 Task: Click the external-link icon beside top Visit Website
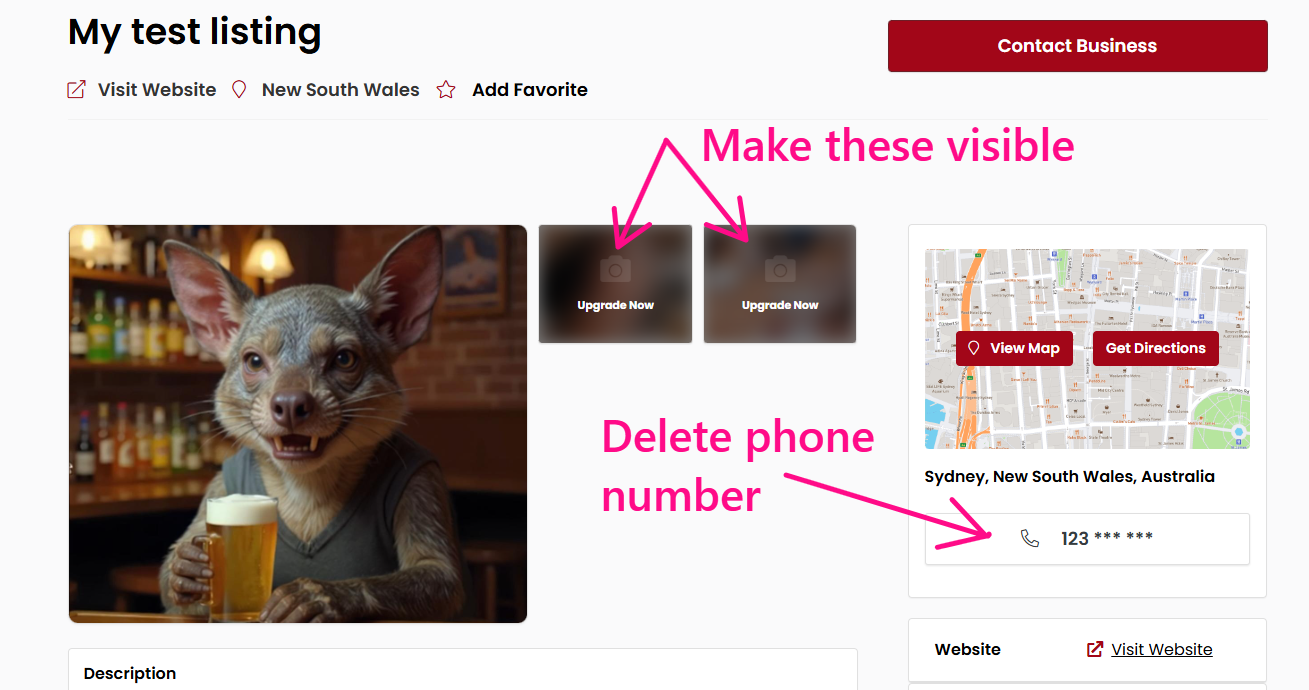tap(76, 90)
